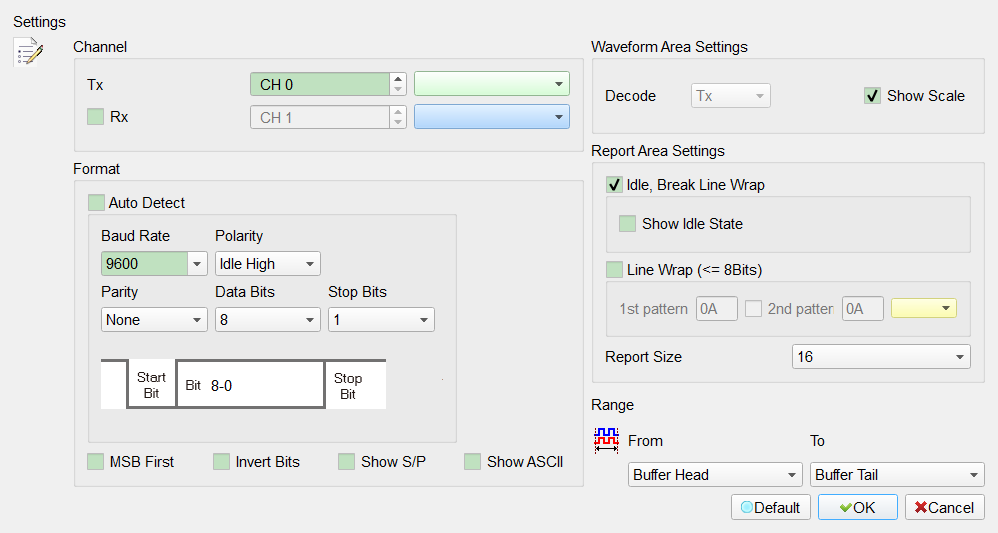Click the Bit 8-0 diagram segment
The width and height of the screenshot is (998, 533).
click(250, 385)
